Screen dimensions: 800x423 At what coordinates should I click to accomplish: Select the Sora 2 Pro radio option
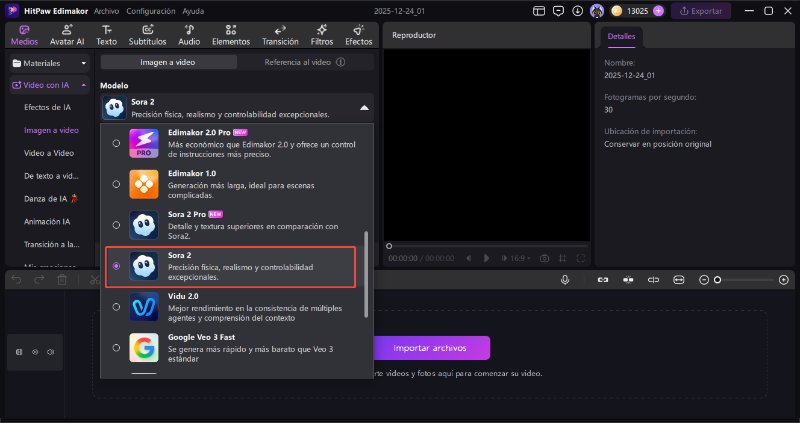(x=117, y=224)
